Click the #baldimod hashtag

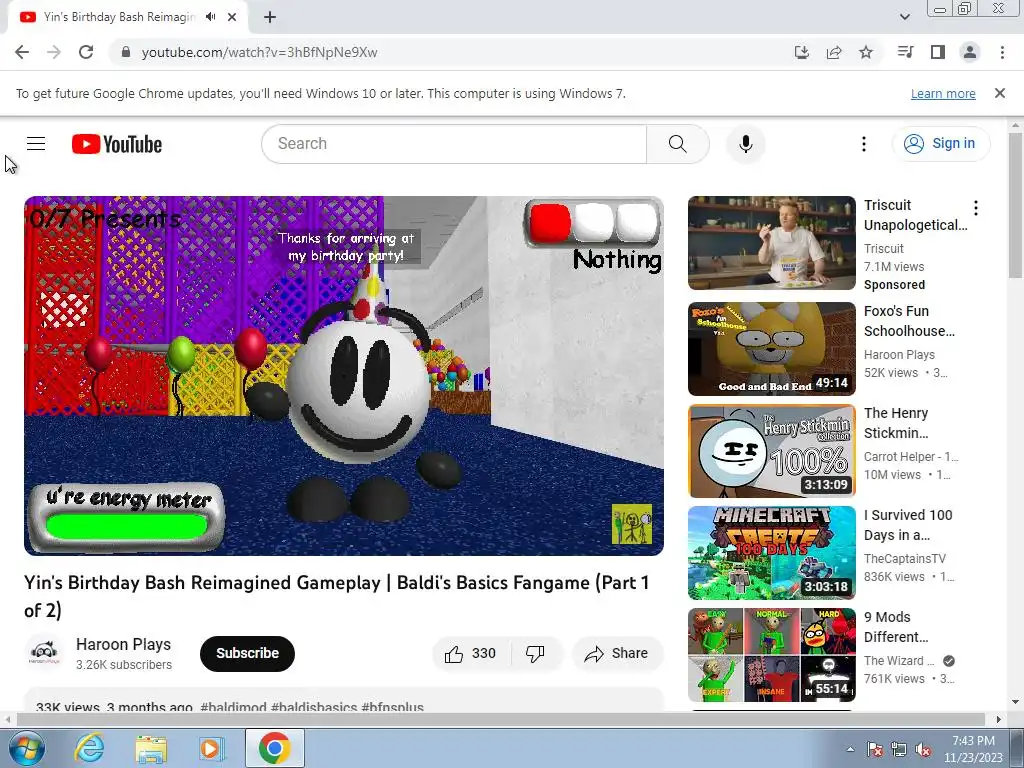[233, 707]
